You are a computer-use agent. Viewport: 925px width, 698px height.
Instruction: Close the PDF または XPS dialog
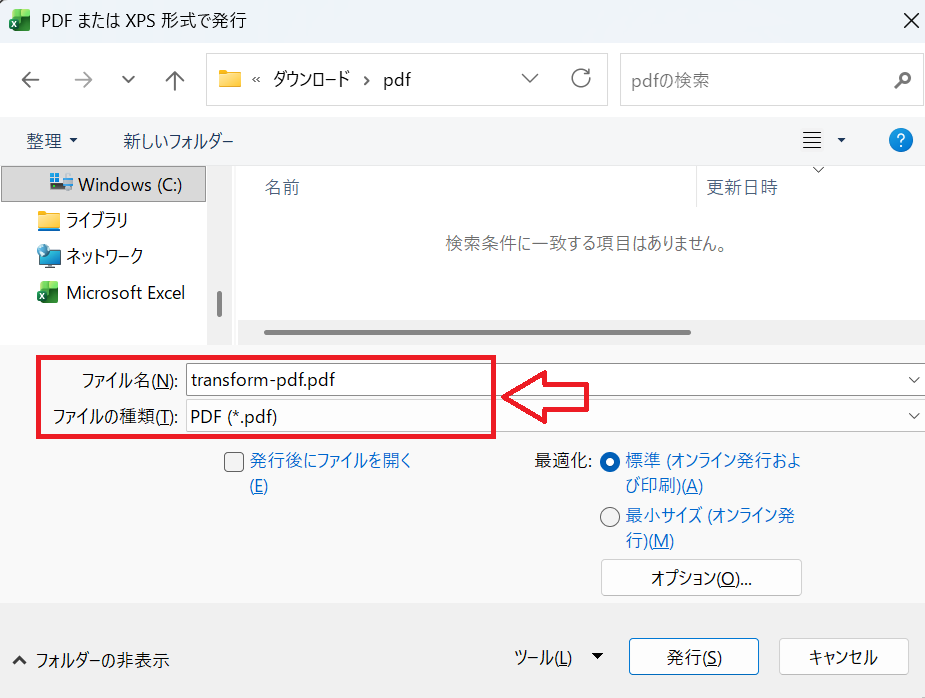[x=911, y=21]
